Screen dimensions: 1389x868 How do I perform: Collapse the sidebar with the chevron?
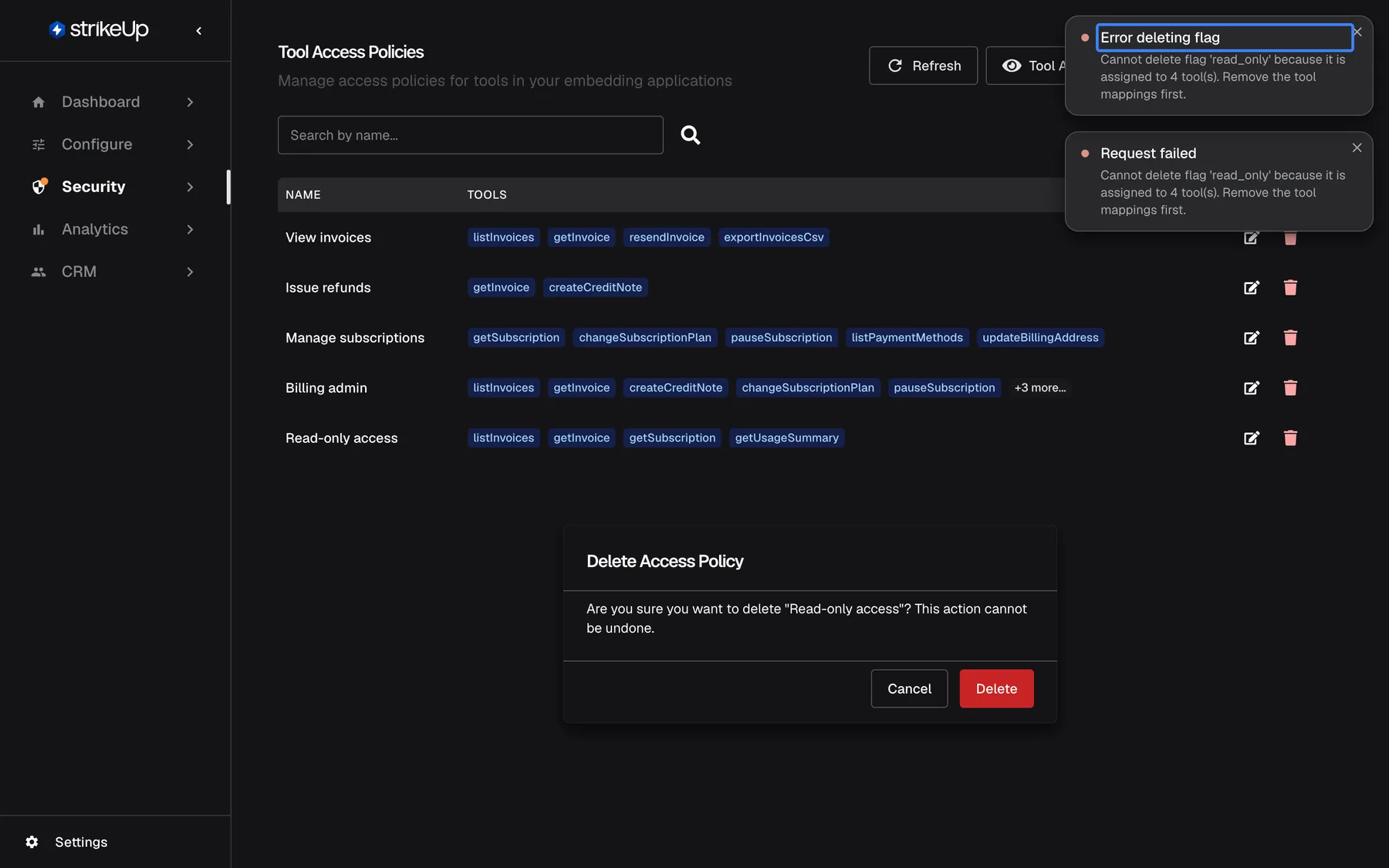199,31
